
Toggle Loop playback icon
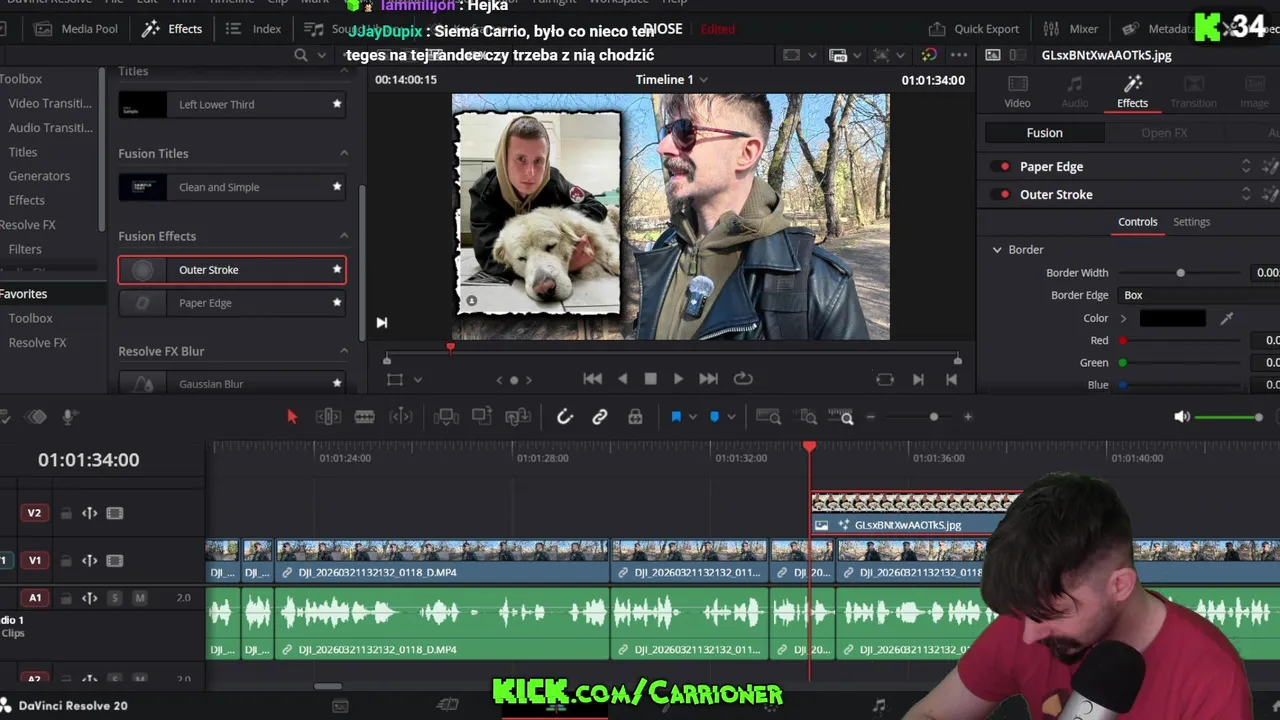pyautogui.click(x=743, y=379)
